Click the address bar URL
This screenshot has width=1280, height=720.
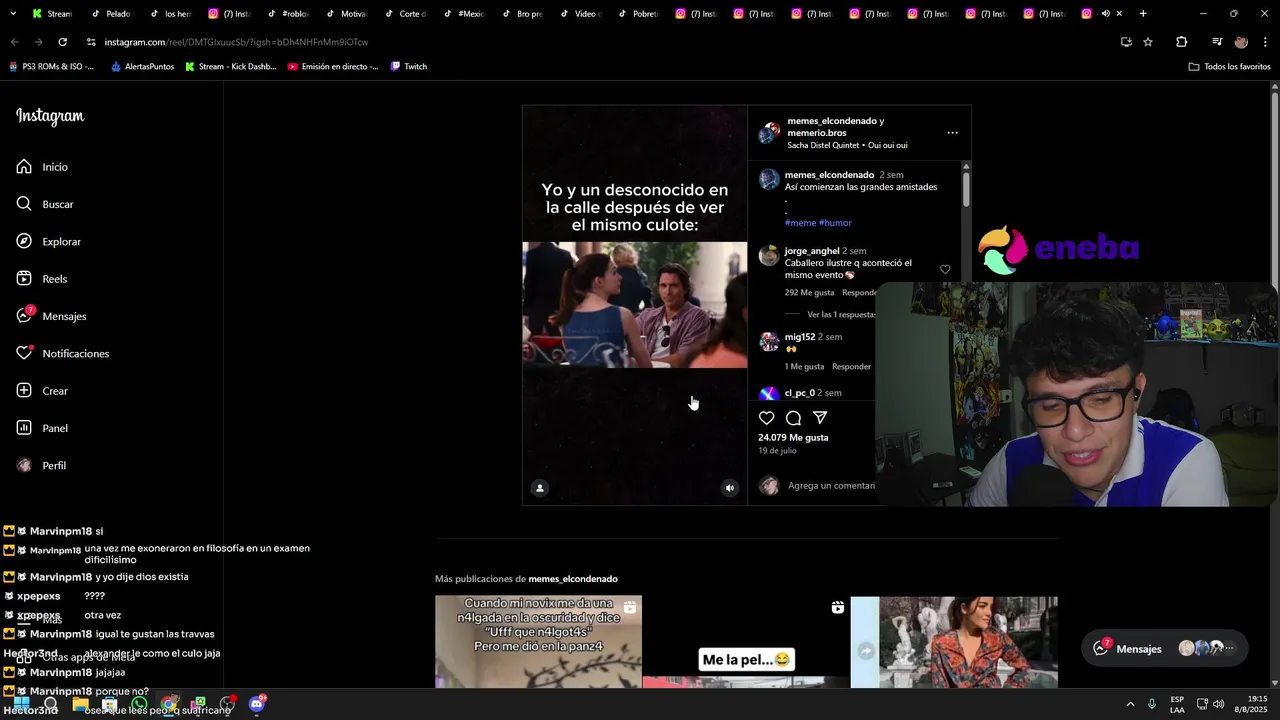(x=236, y=42)
